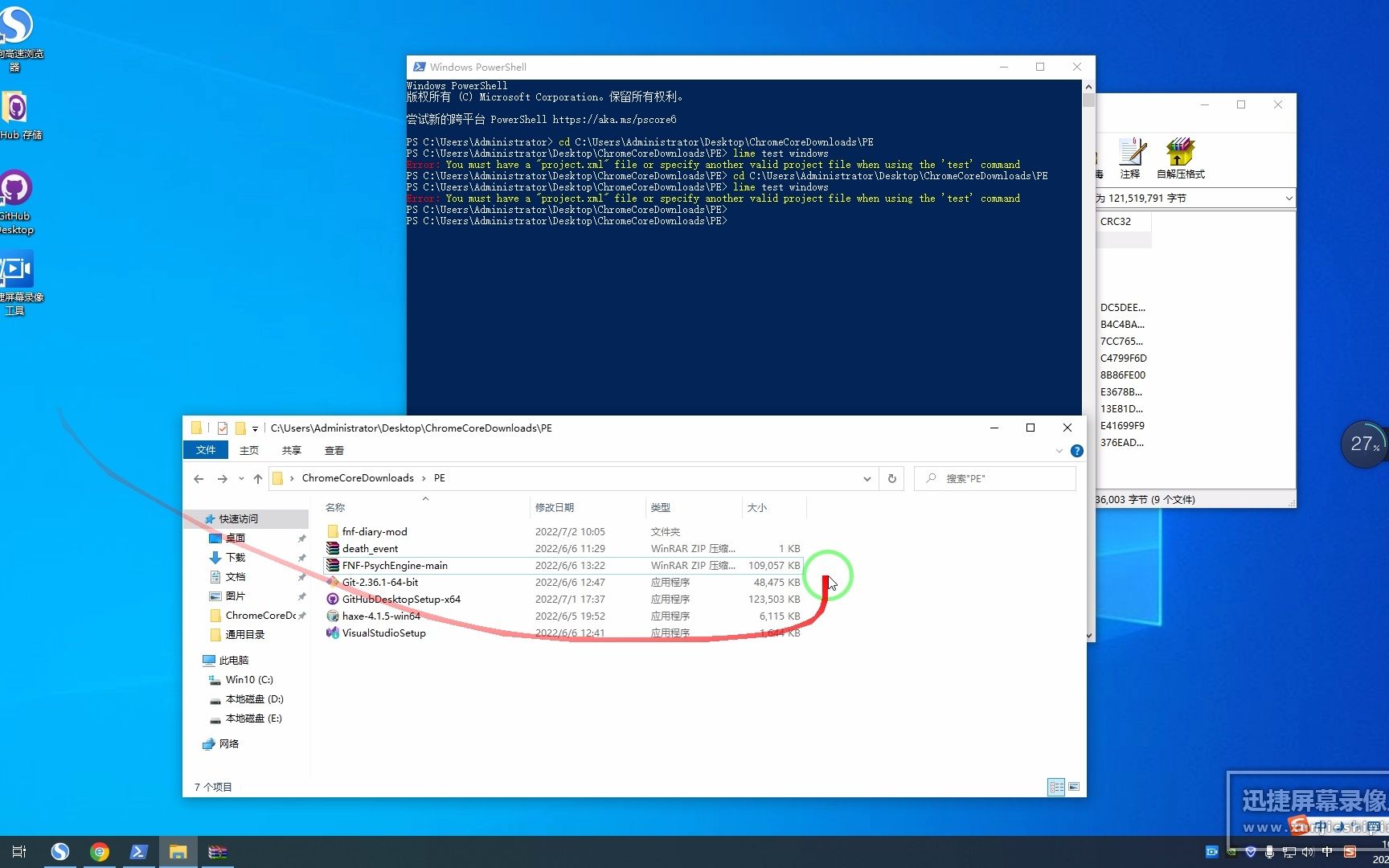The height and width of the screenshot is (868, 1389).
Task: Select the Git-2.36.1-64-bit installer
Action: tap(380, 582)
